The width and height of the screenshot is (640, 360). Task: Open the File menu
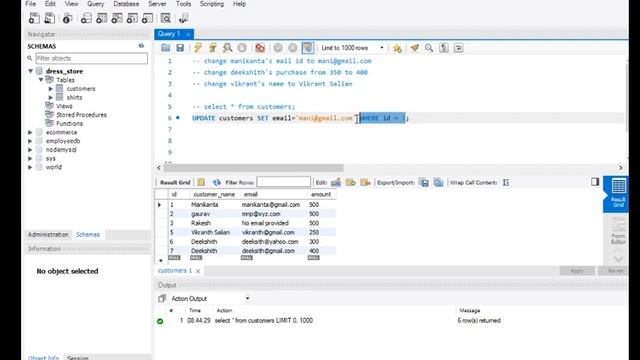click(x=31, y=4)
